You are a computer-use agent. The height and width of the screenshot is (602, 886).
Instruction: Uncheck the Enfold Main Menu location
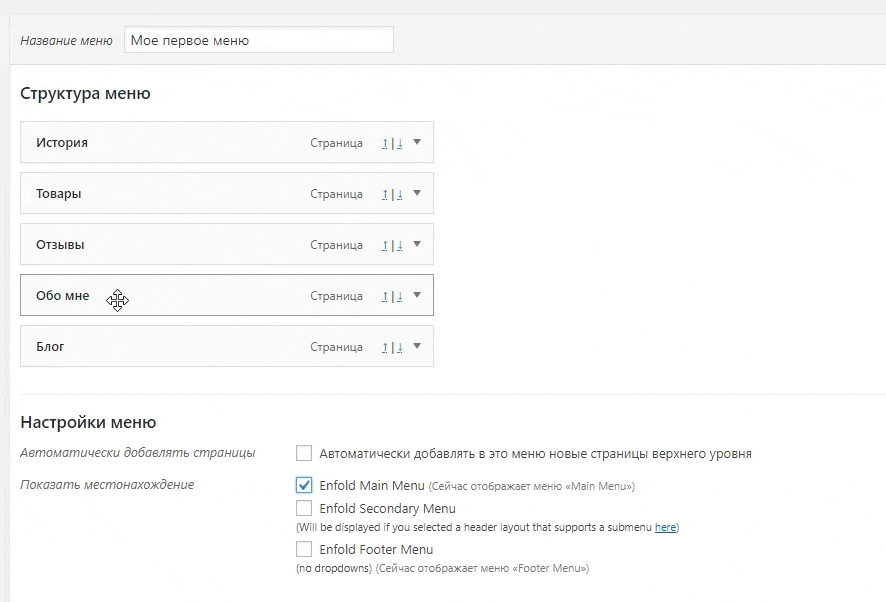tap(304, 485)
